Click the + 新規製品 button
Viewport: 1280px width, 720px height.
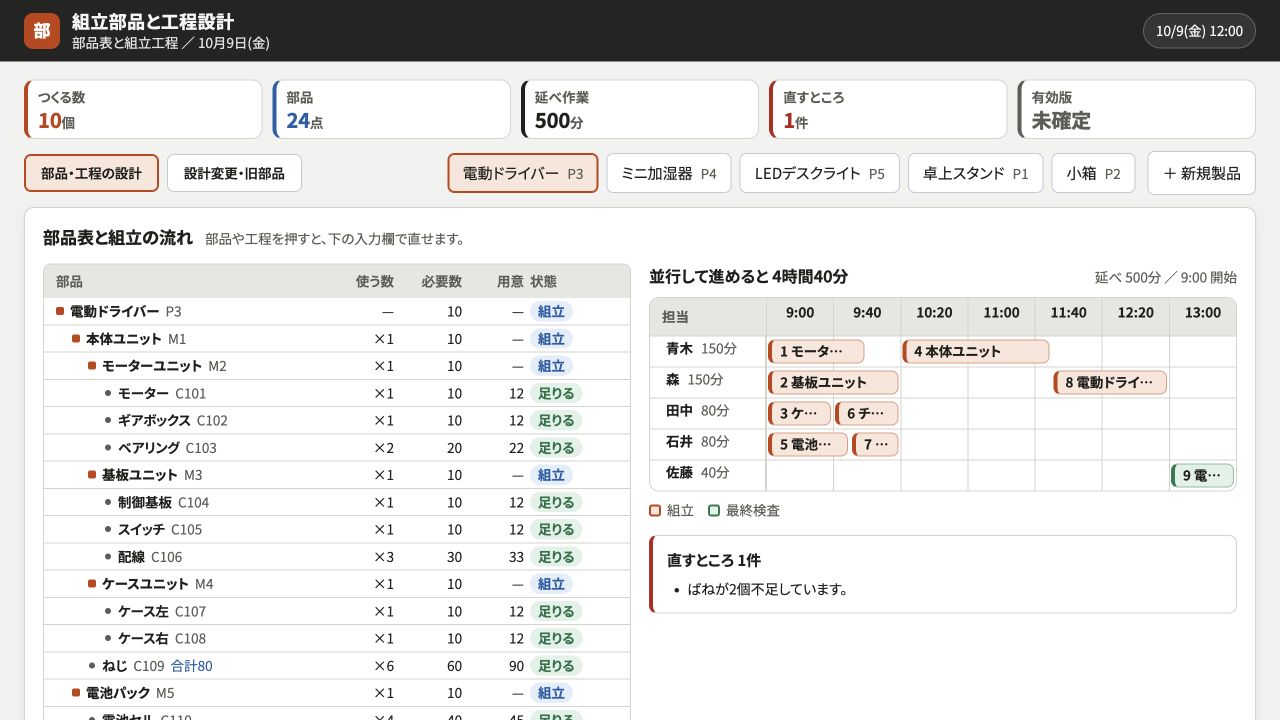1201,173
